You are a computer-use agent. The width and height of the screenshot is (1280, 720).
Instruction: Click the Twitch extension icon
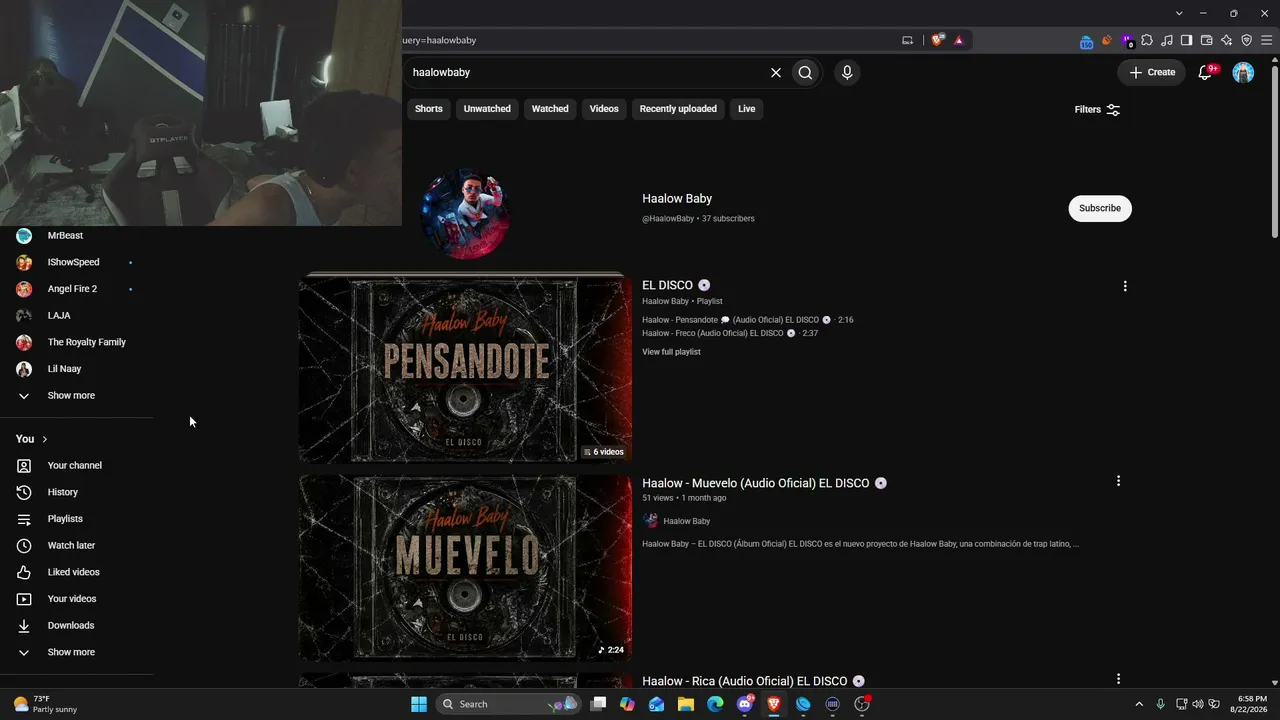pos(1127,40)
